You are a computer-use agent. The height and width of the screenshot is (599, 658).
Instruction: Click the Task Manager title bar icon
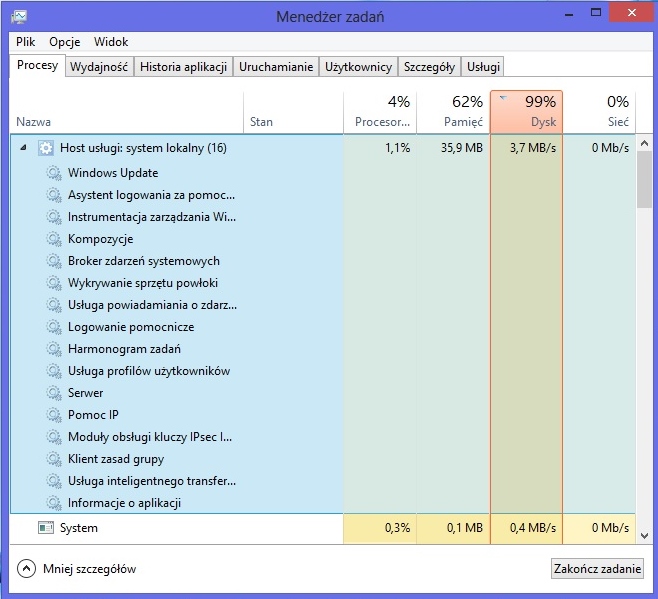(19, 16)
